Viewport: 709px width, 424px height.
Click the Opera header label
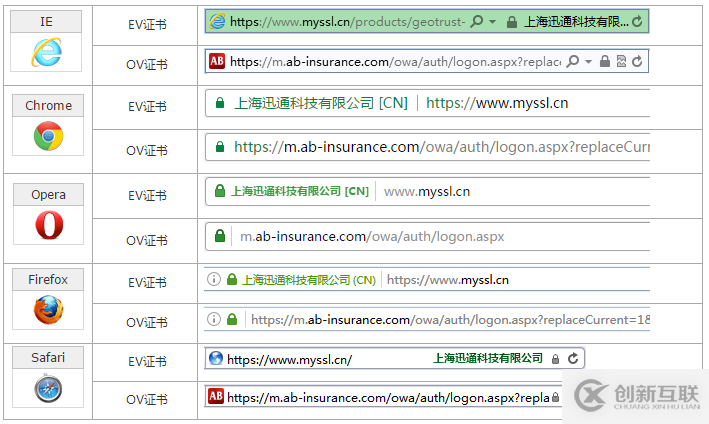48,194
